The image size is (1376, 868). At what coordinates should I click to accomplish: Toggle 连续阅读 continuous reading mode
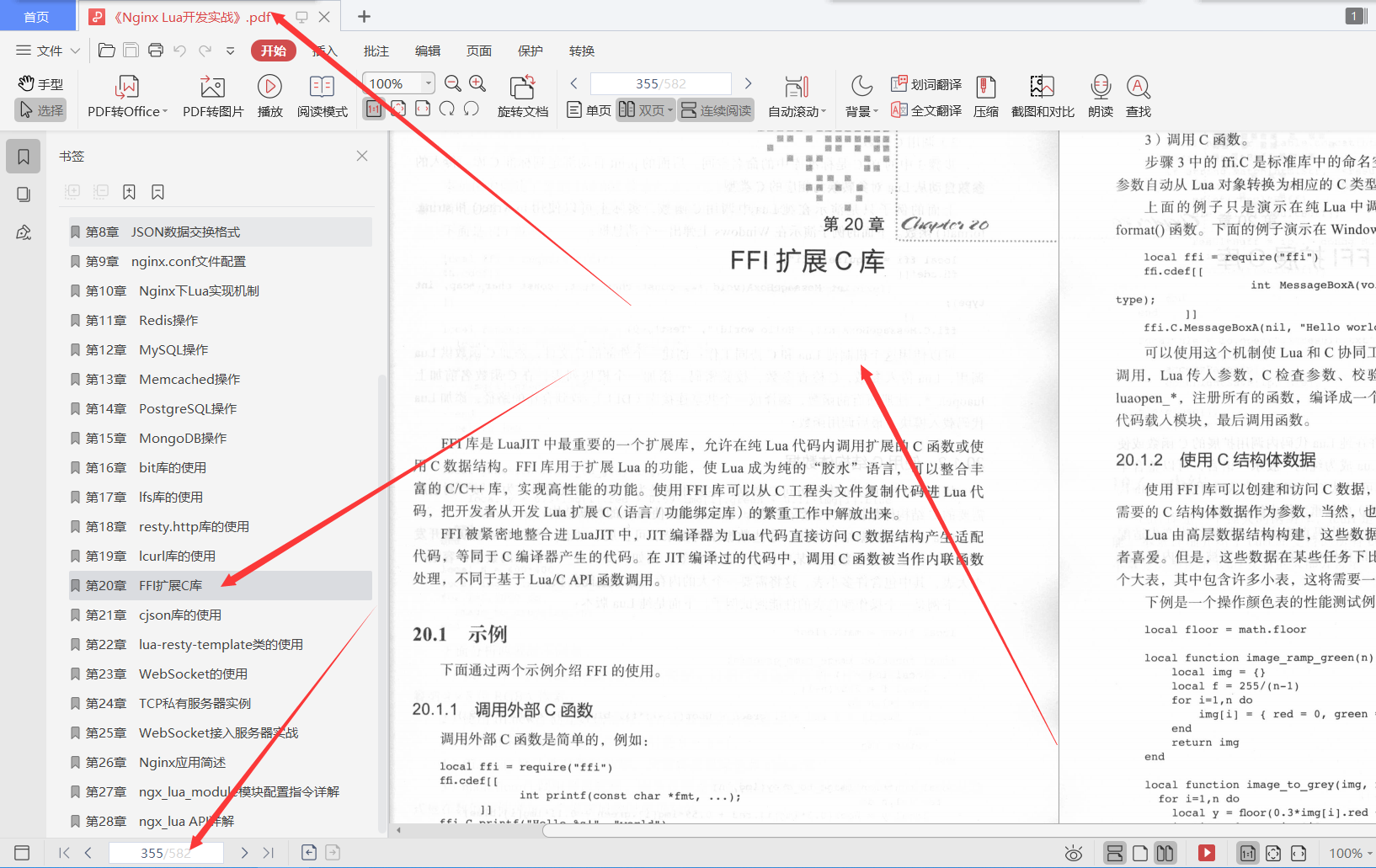[x=715, y=109]
